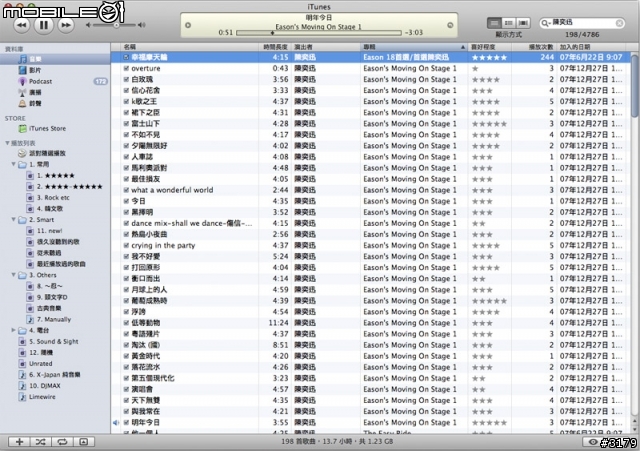
Task: Sort by the rating column header
Action: (489, 47)
